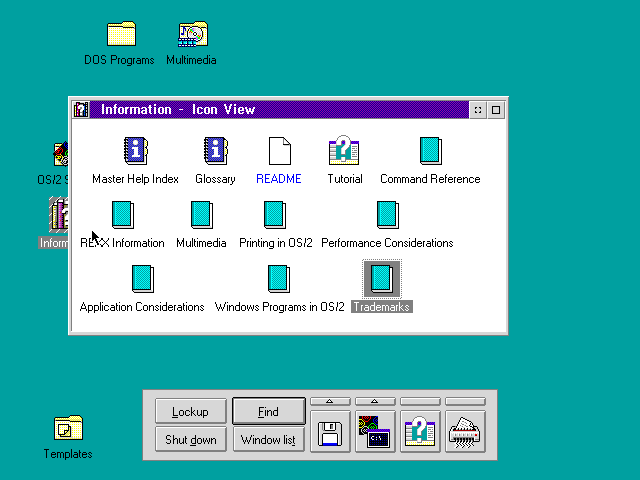Image resolution: width=640 pixels, height=480 pixels.
Task: Click the Performance Considerations label
Action: (x=387, y=243)
